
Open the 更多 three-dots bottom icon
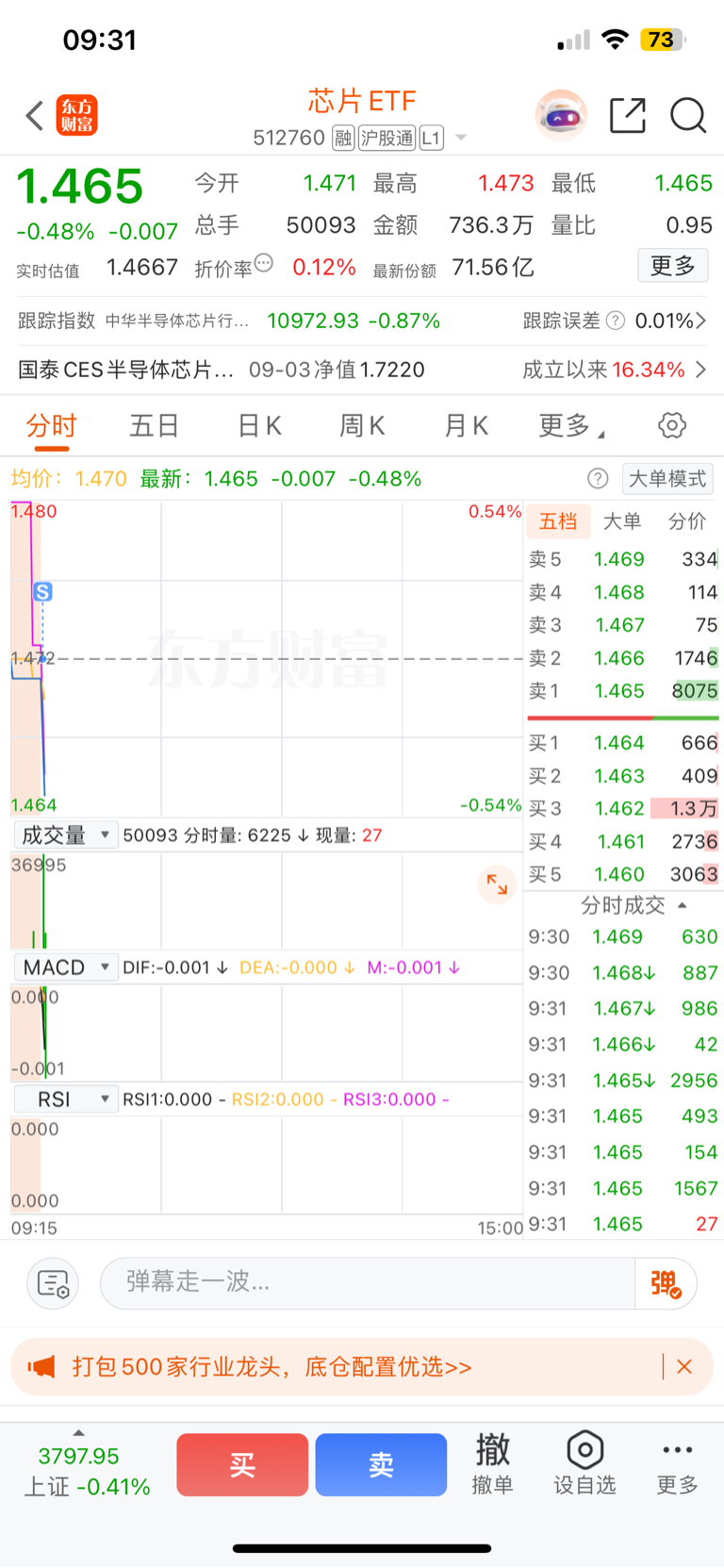coord(678,1463)
